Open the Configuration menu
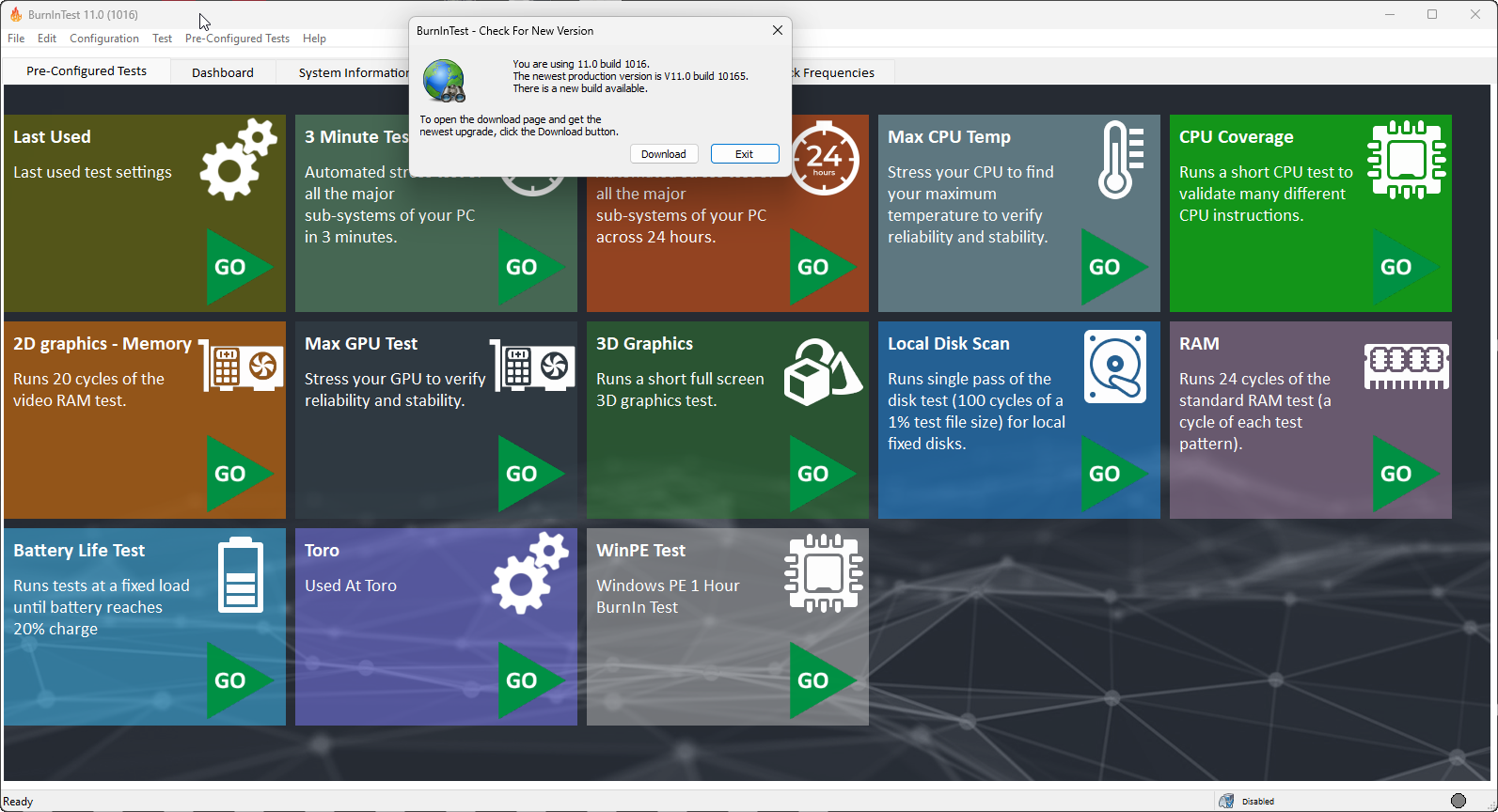Viewport: 1498px width, 812px height. (104, 39)
